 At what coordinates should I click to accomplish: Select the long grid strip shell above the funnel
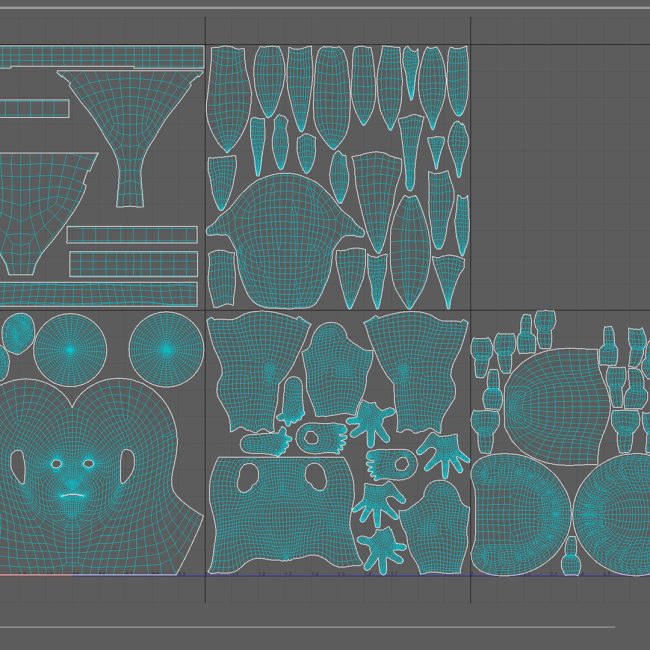[x=102, y=57]
